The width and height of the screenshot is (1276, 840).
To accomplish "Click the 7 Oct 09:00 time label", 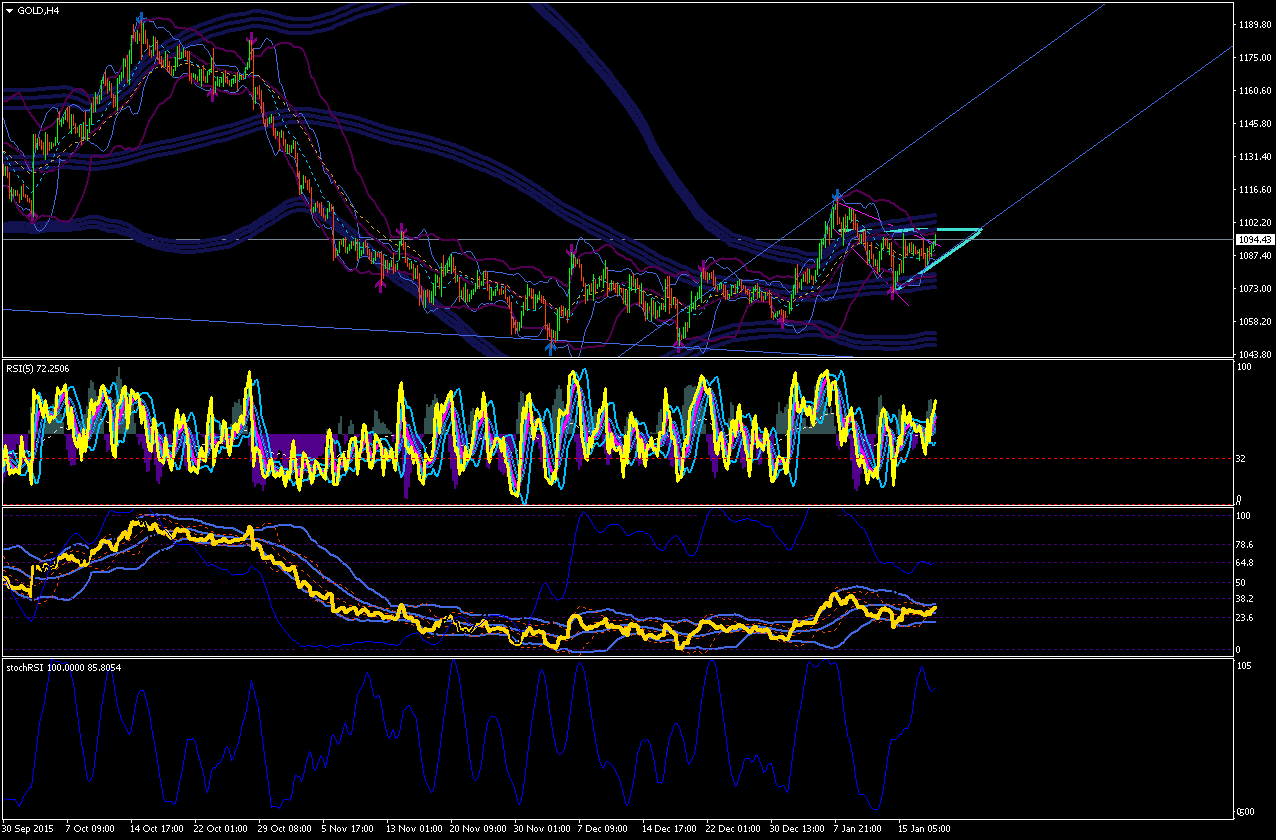I will (x=92, y=829).
